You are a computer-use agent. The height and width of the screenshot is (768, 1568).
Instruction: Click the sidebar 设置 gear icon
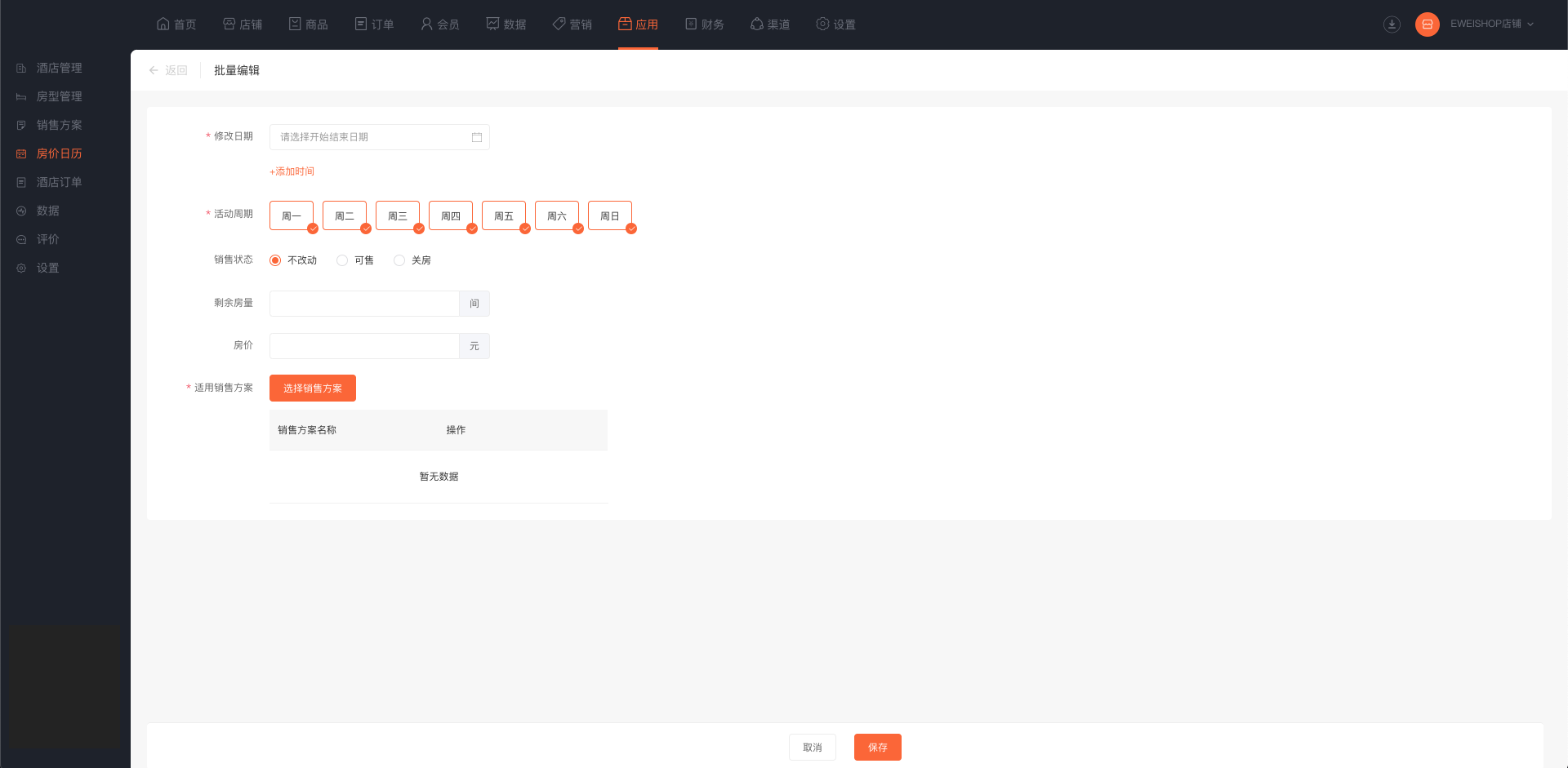point(21,268)
